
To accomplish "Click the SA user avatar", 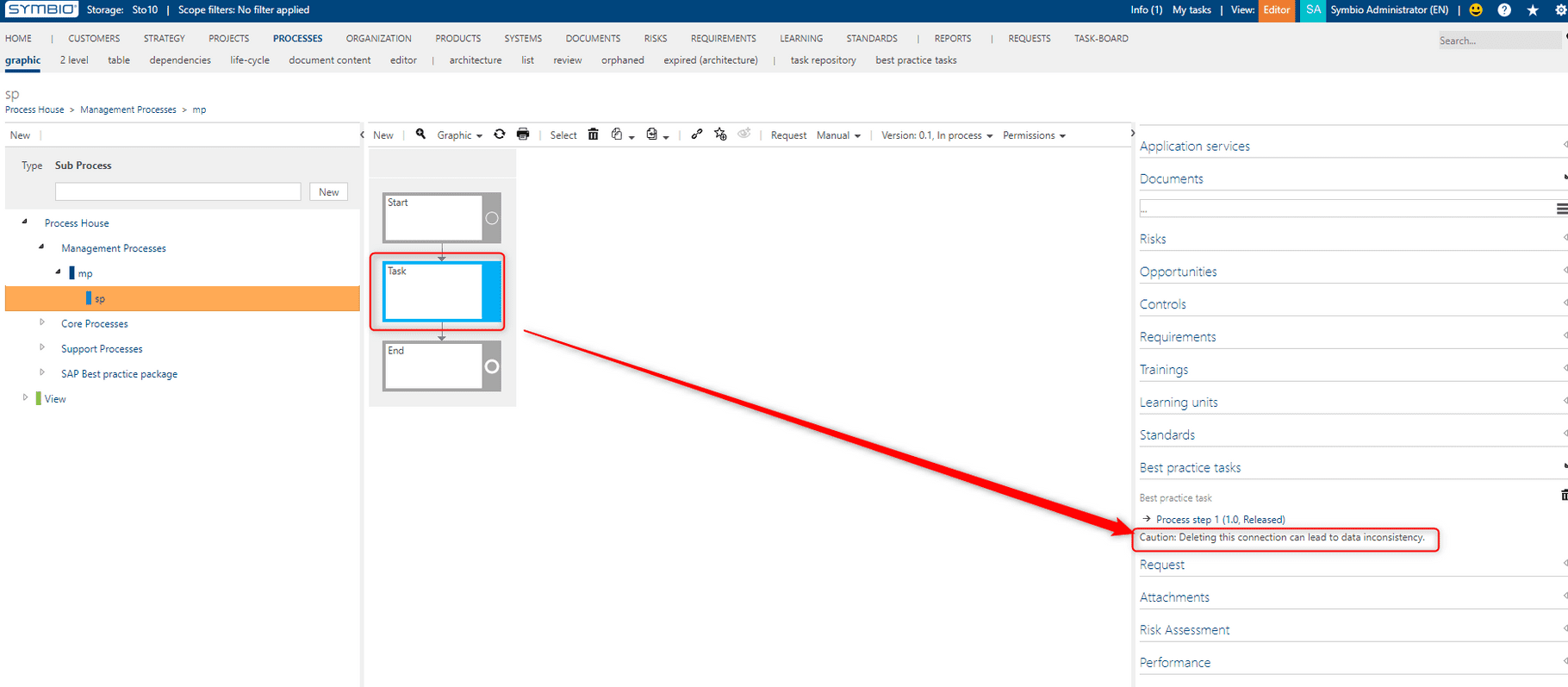I will (1313, 10).
